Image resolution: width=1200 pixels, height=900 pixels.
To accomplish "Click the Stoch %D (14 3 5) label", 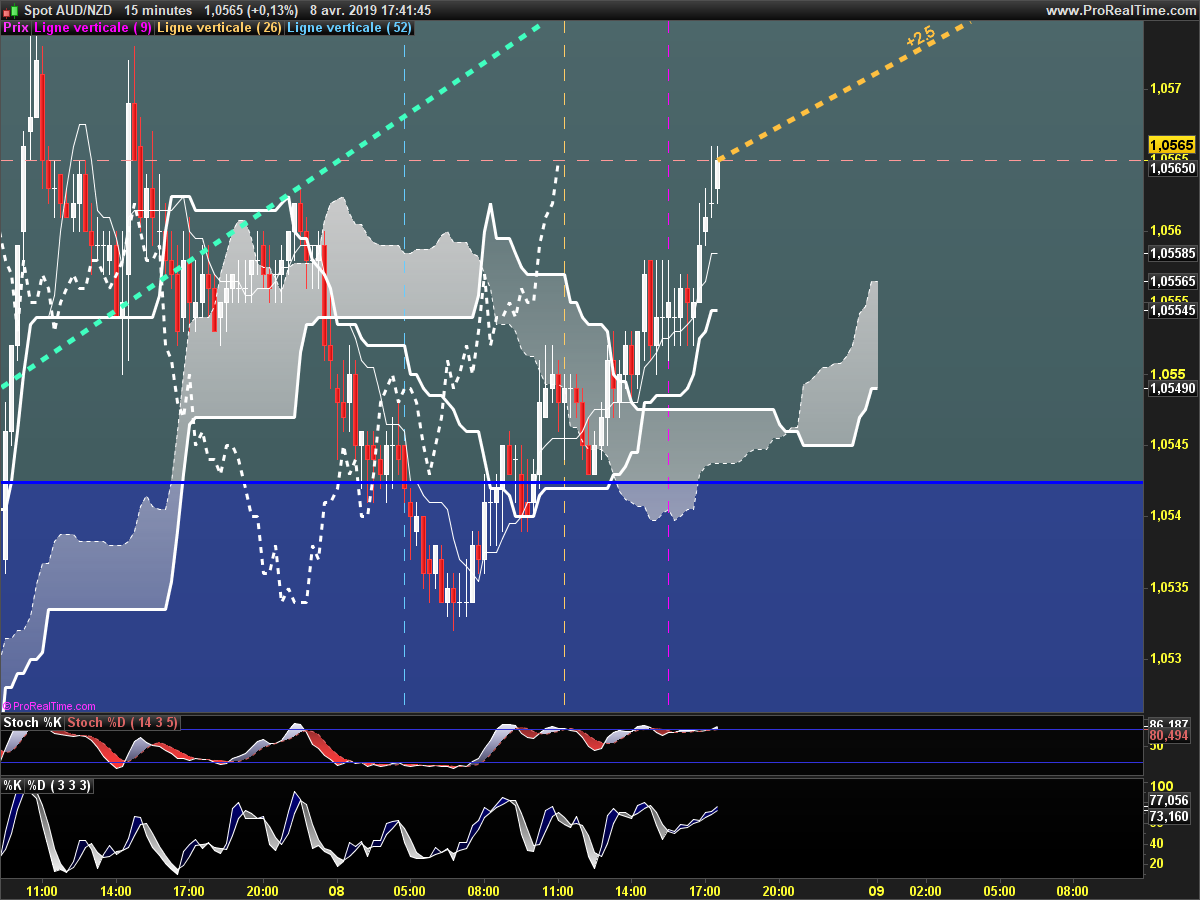I will (123, 722).
